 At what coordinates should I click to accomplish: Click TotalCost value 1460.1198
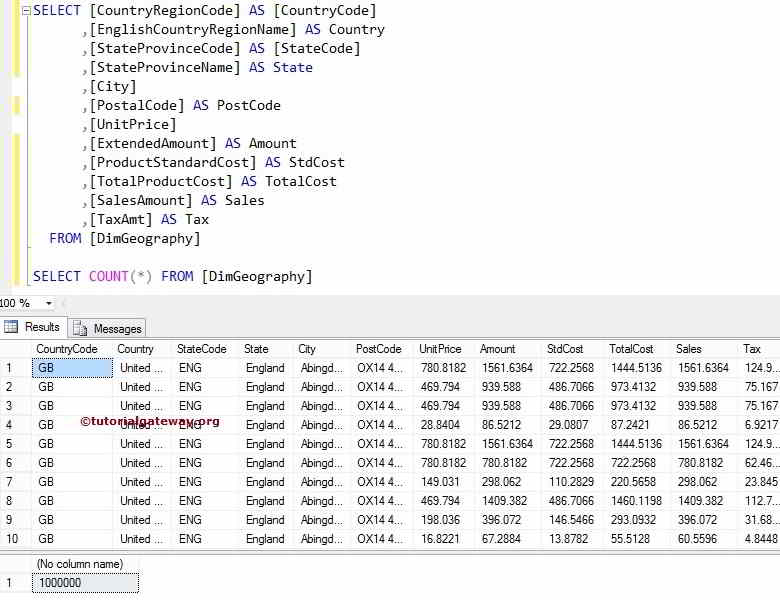636,500
